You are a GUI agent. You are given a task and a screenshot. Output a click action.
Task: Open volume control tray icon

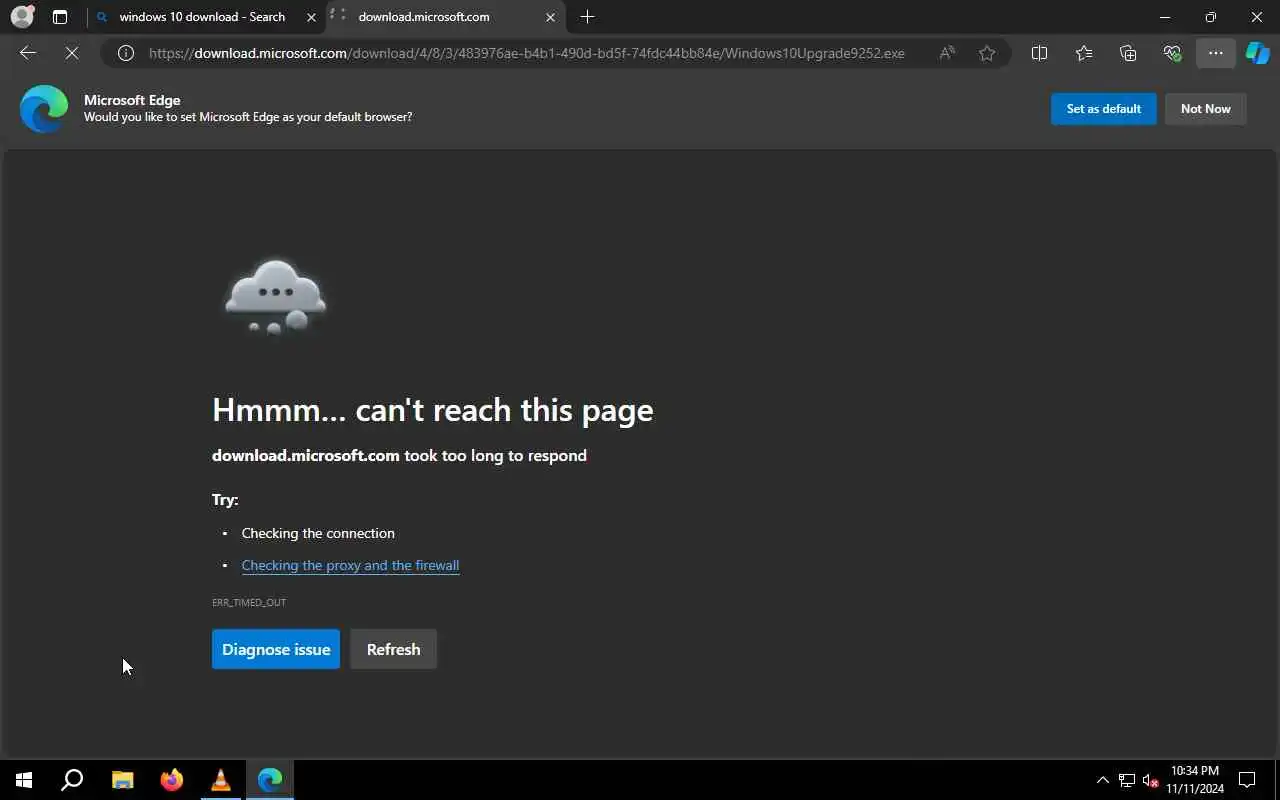pos(1150,780)
